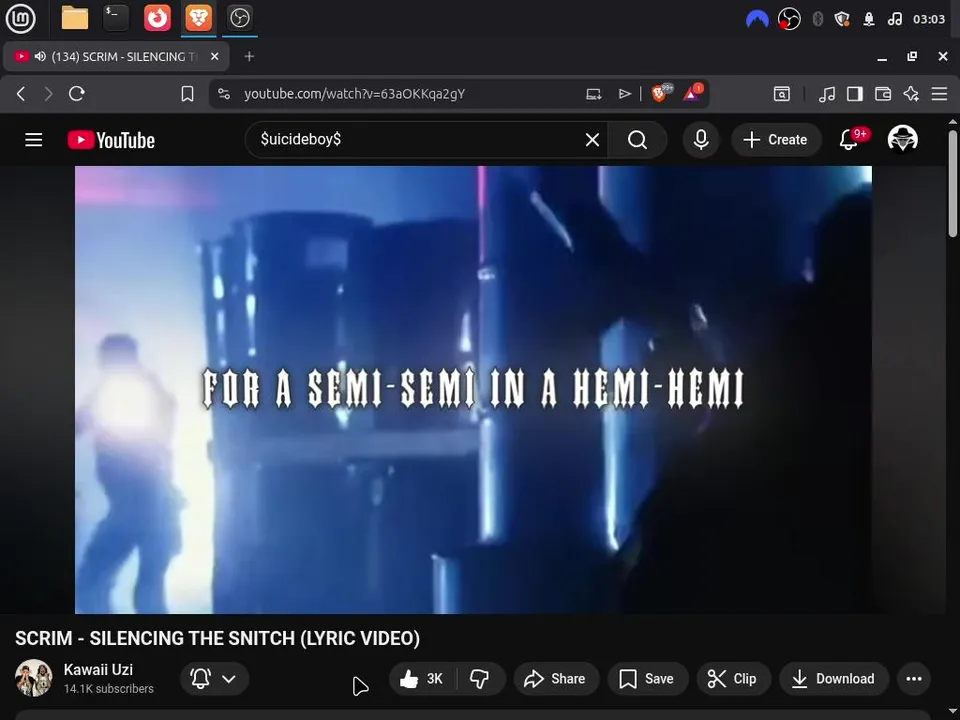
Task: Open the Brave Wallet icon
Action: (883, 94)
